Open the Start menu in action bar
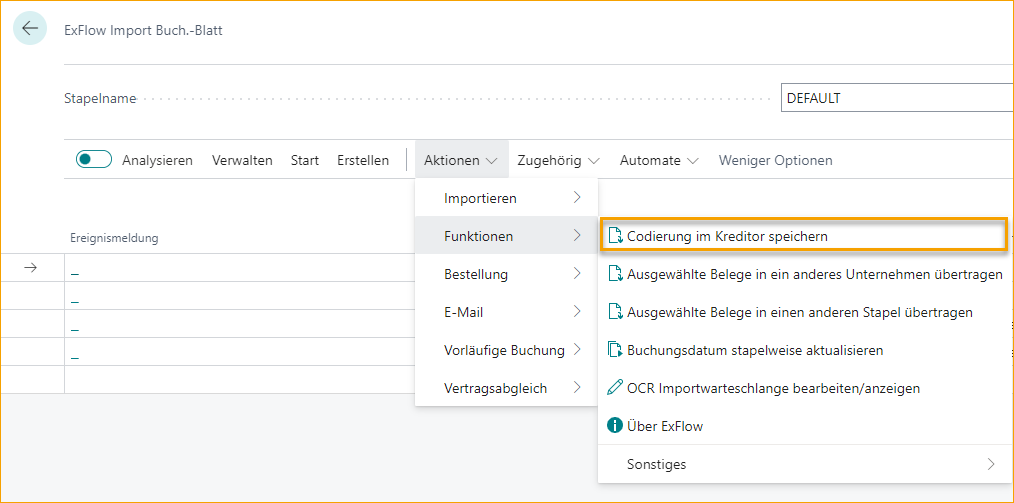This screenshot has width=1014, height=503. click(x=305, y=160)
